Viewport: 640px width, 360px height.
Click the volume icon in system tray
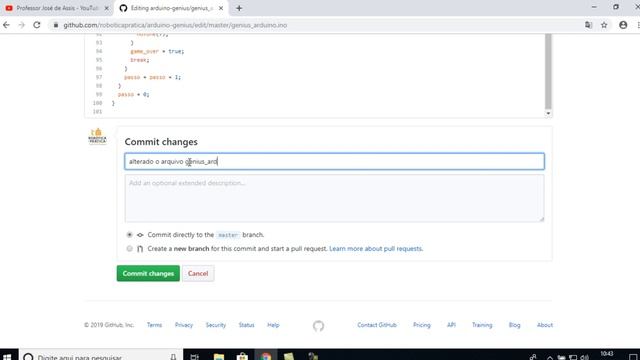pyautogui.click(x=584, y=357)
